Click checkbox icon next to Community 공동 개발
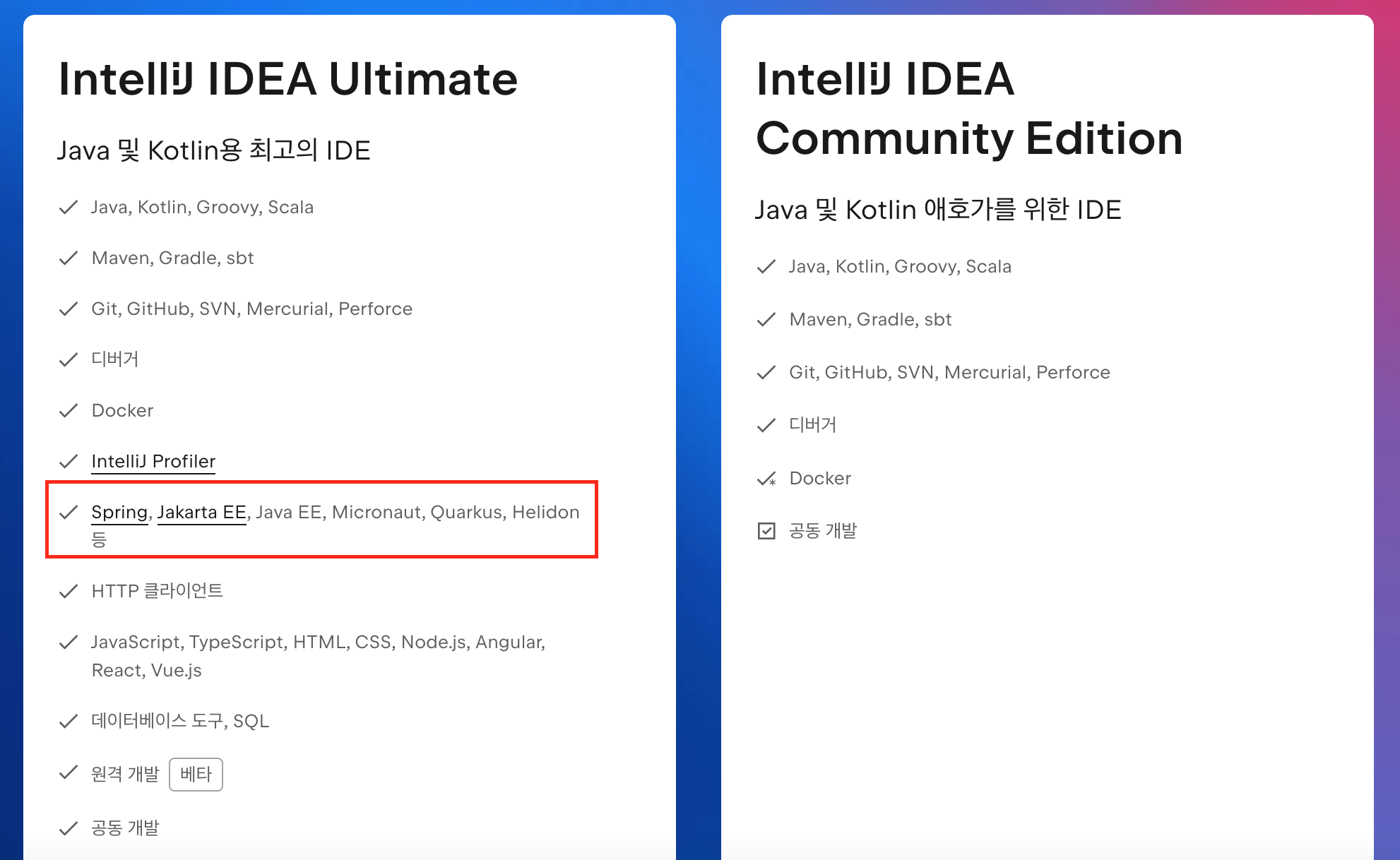 (766, 531)
